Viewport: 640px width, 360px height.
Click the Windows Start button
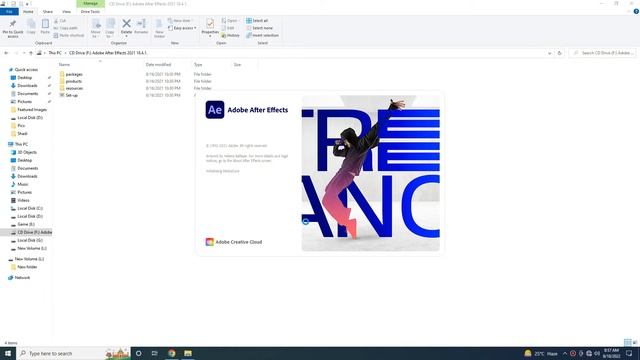[8, 353]
